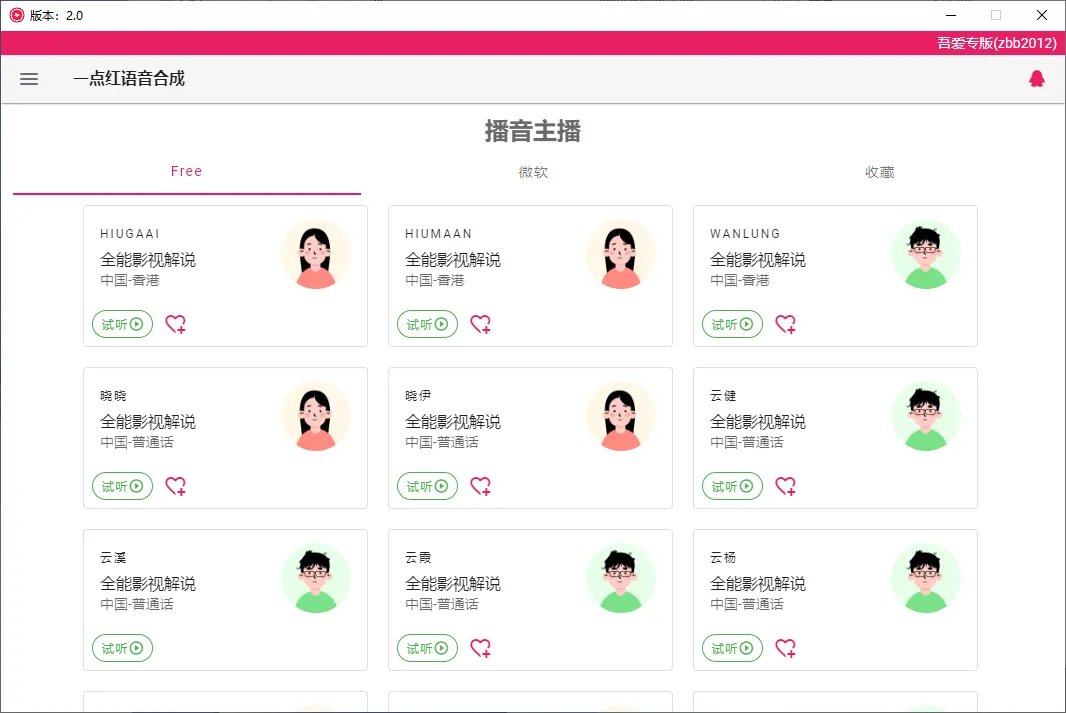Open the 收藏 tab

click(878, 171)
